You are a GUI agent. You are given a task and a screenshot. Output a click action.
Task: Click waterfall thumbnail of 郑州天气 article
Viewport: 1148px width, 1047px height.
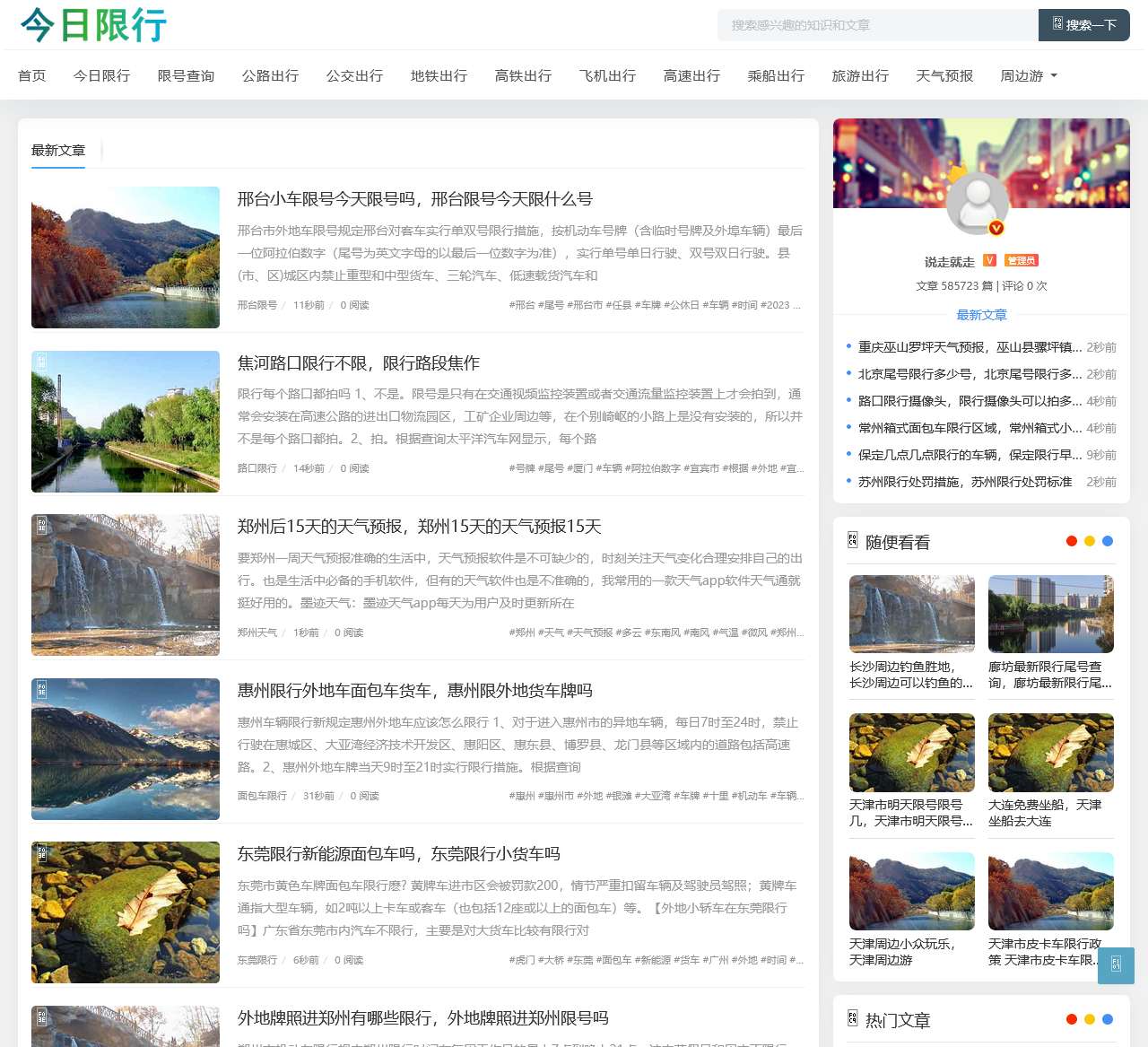[126, 585]
